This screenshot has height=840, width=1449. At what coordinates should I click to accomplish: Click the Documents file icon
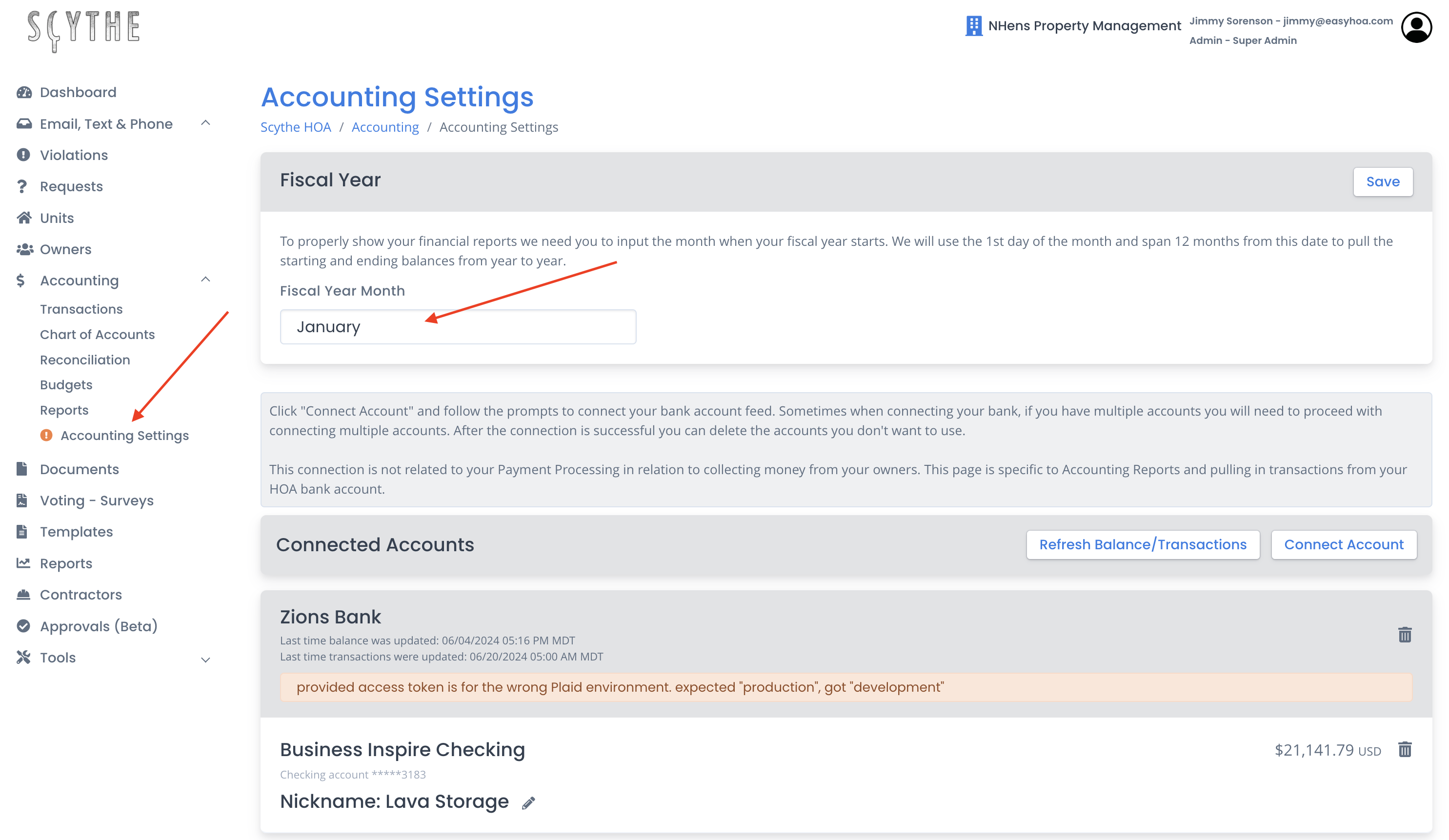pos(22,469)
